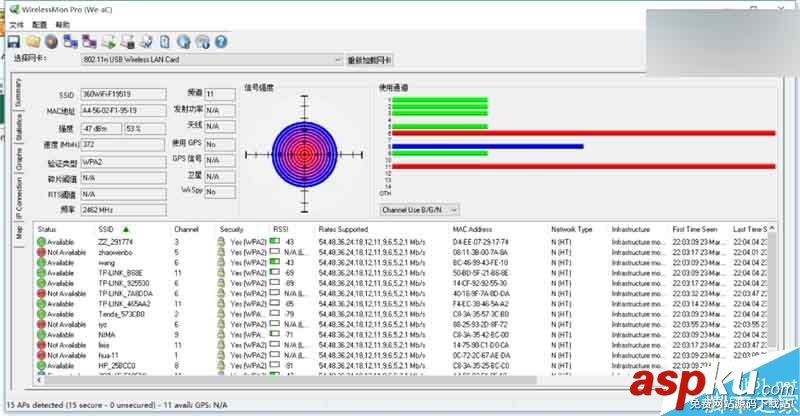The width and height of the screenshot is (800, 416).
Task: Click the signal strength field showing -47 dBm
Action: point(102,129)
